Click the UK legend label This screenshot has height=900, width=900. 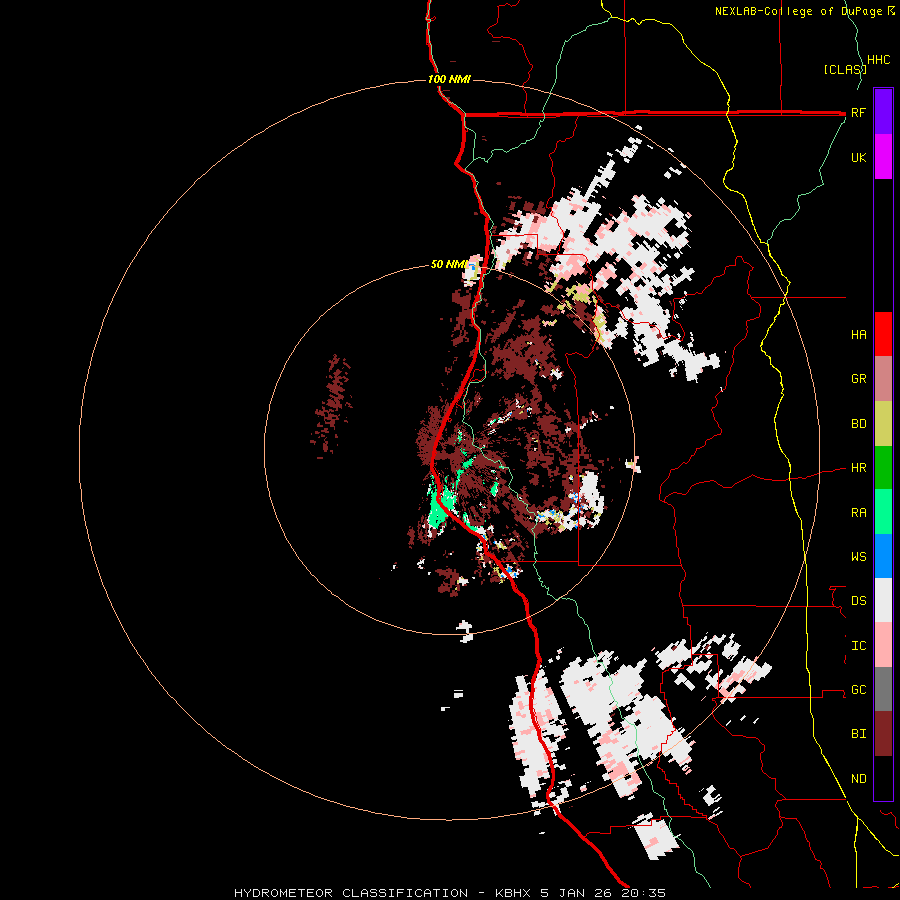point(858,157)
